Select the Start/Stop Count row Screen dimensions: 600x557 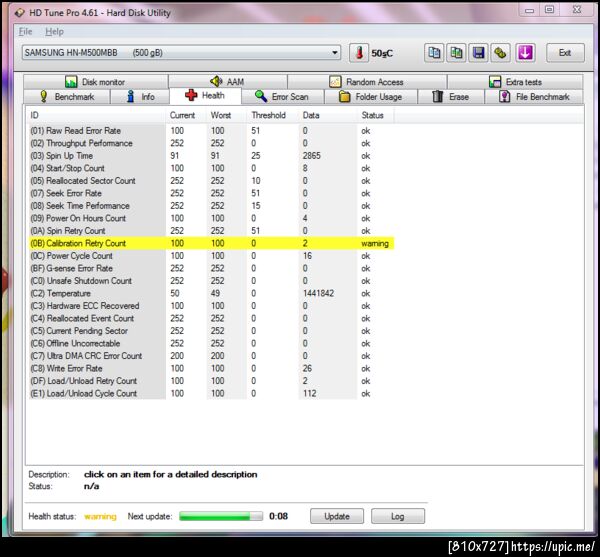pos(211,168)
